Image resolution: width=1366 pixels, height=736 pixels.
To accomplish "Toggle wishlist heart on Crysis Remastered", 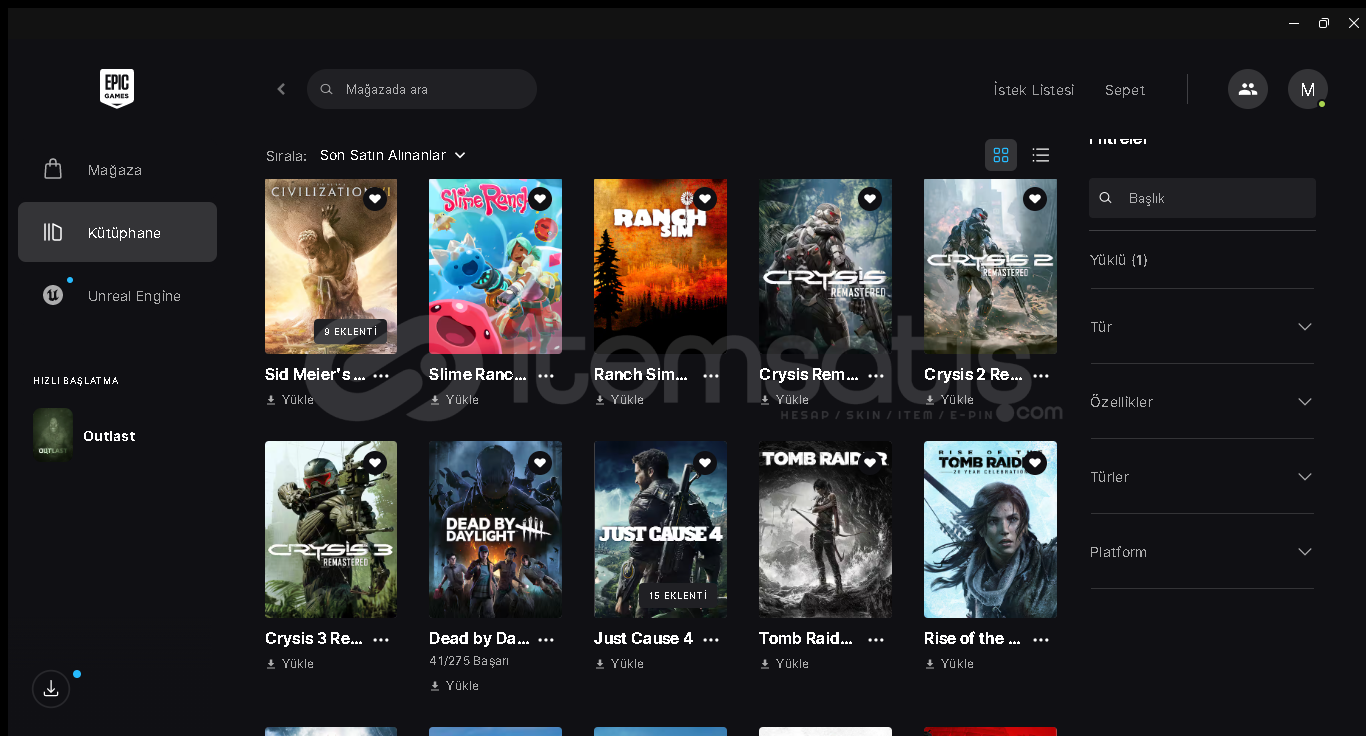I will pyautogui.click(x=870, y=199).
